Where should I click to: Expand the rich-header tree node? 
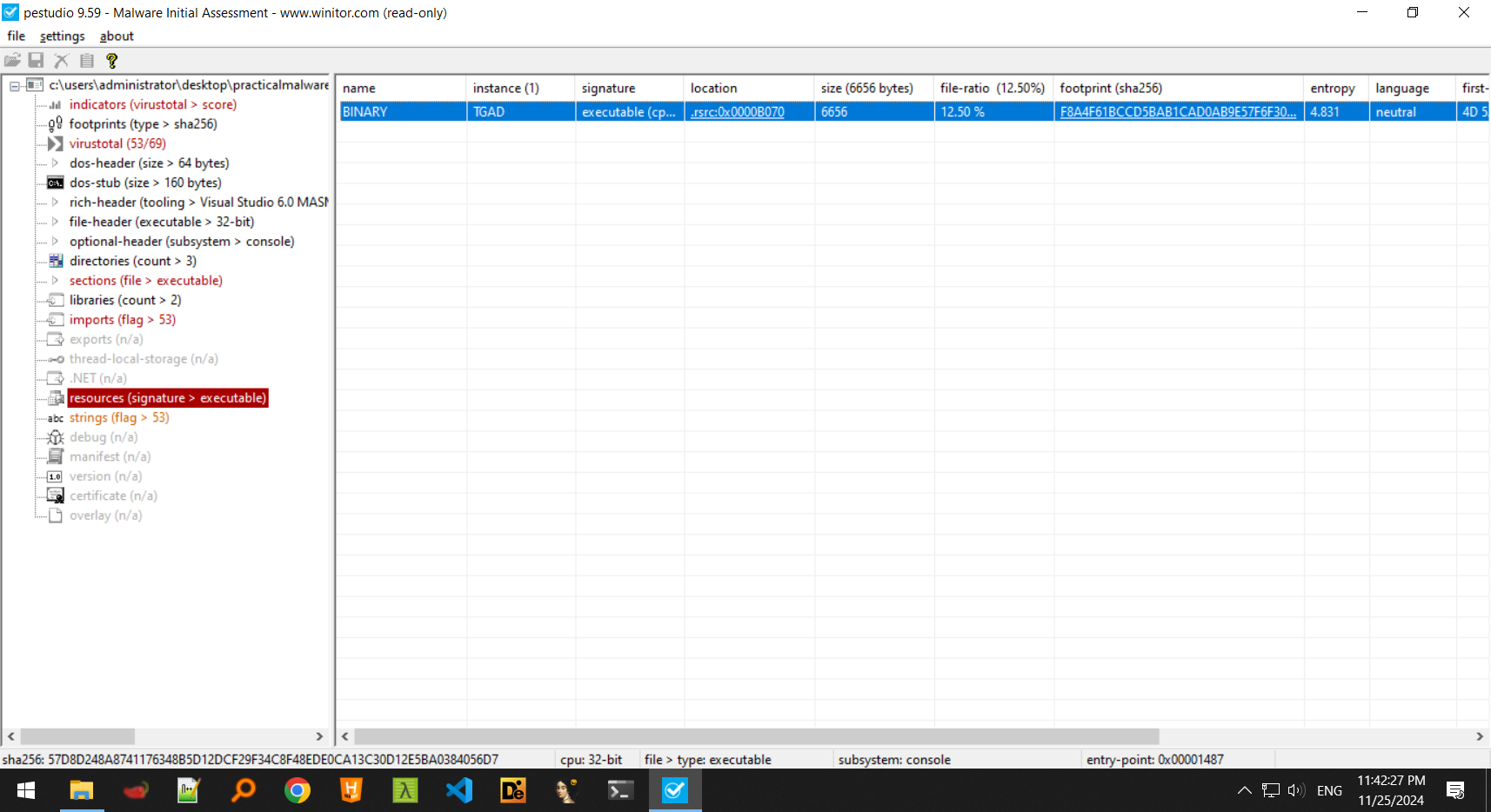point(55,203)
